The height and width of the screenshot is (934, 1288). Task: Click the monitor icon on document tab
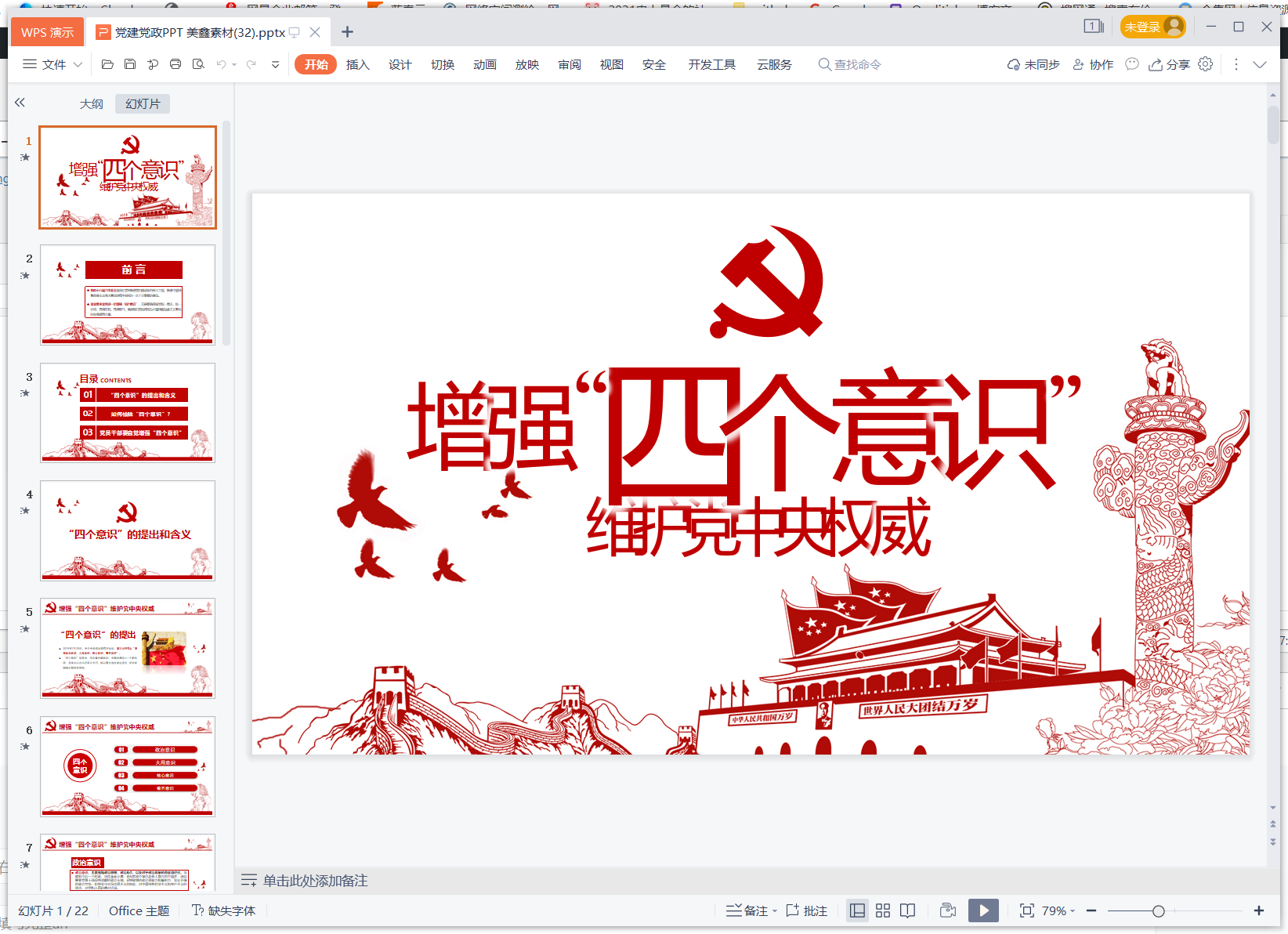click(295, 32)
